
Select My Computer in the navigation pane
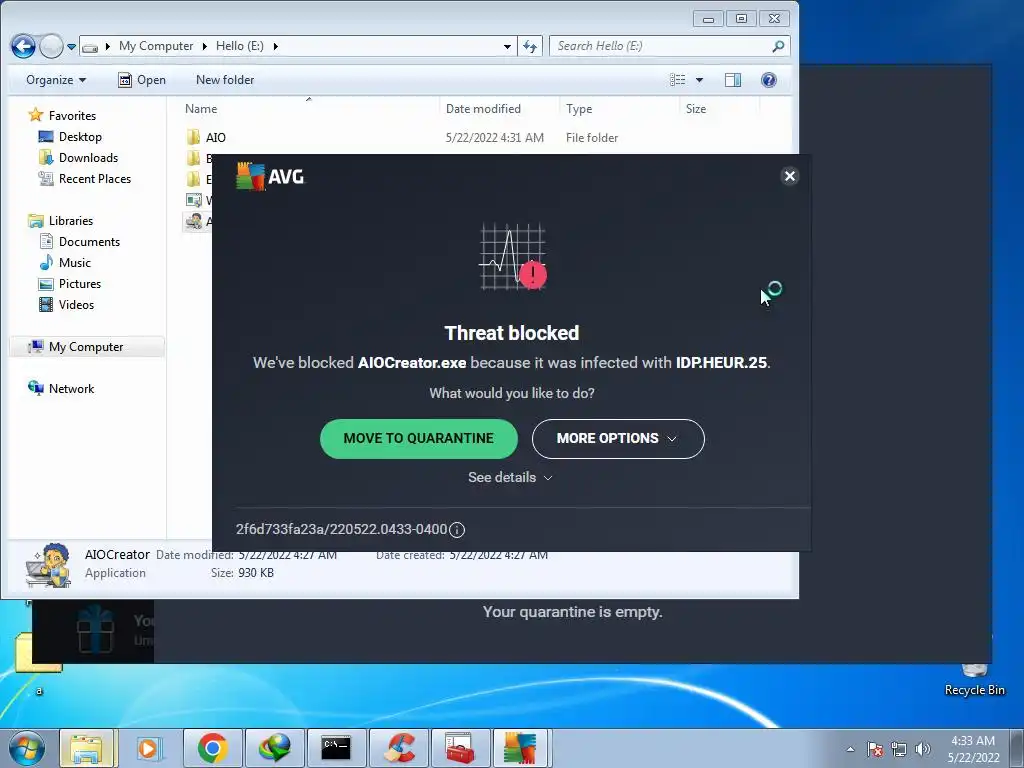point(86,347)
